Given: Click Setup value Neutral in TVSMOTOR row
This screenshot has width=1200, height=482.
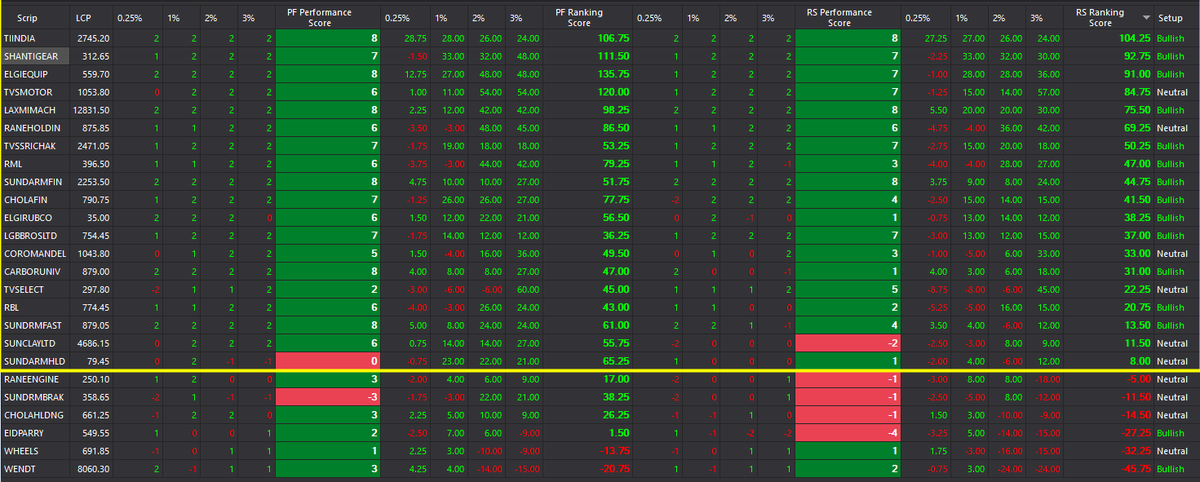Looking at the screenshot, I should 1170,91.
